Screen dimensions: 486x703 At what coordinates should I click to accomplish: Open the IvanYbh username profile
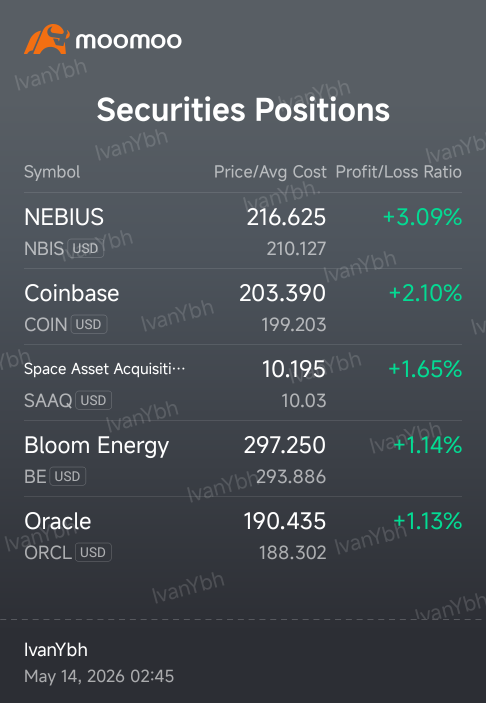click(x=56, y=650)
